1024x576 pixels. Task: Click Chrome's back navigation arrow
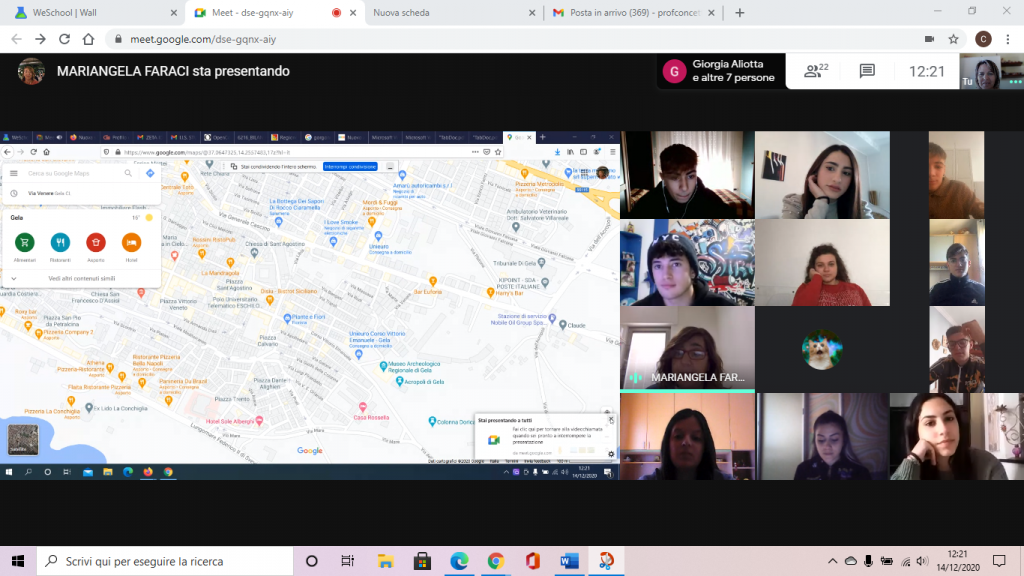16,39
